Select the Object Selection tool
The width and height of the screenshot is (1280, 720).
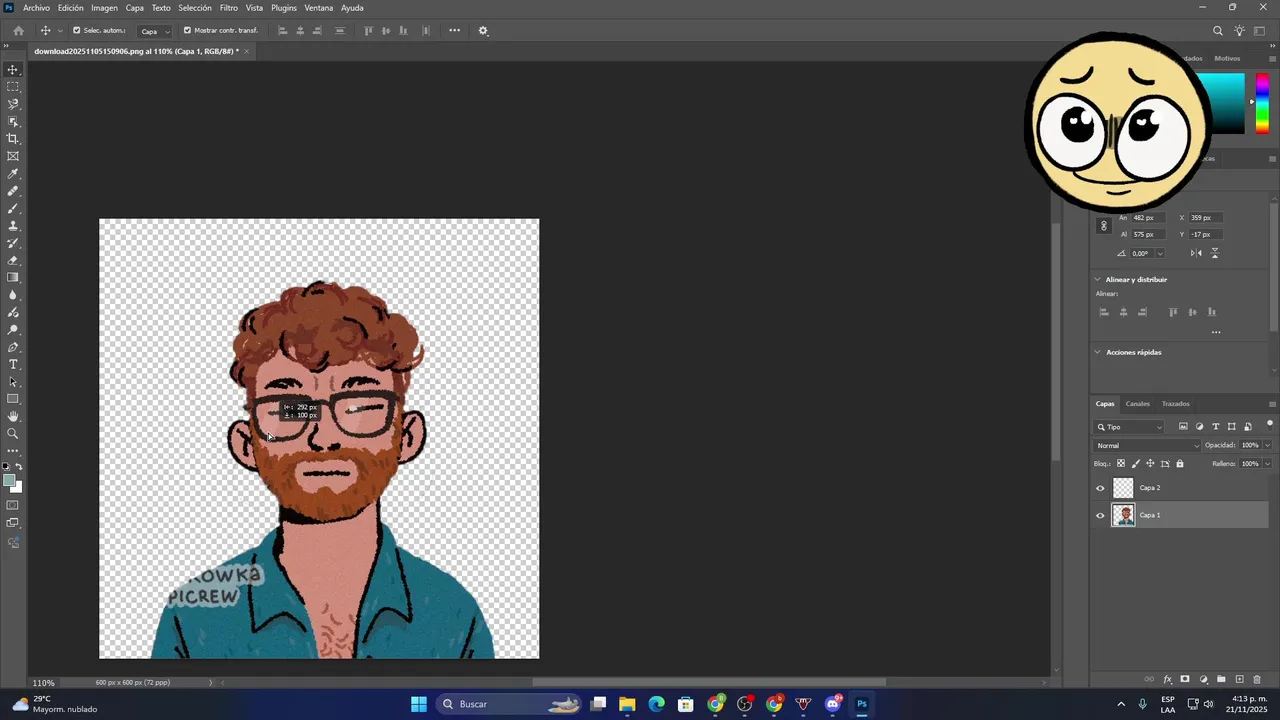click(x=13, y=122)
